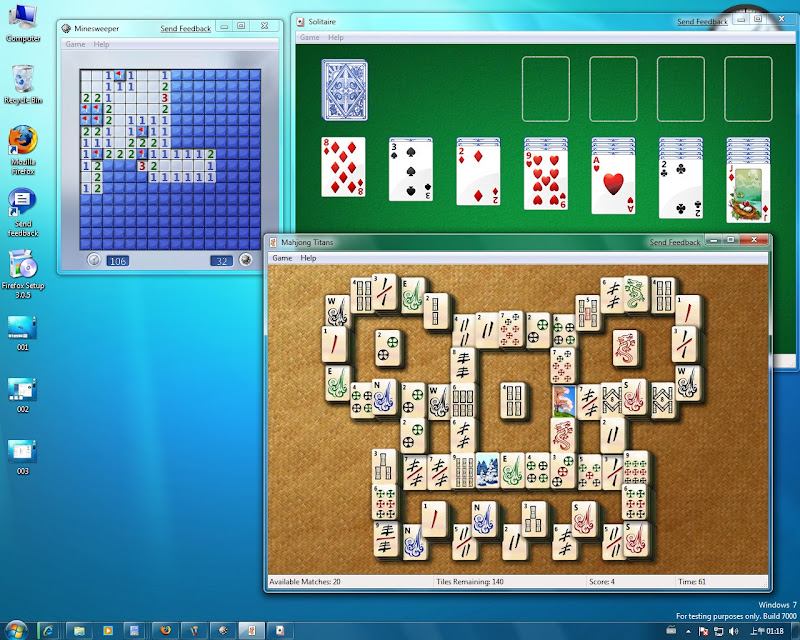
Task: Select the 2 of clubs card
Action: (x=681, y=188)
